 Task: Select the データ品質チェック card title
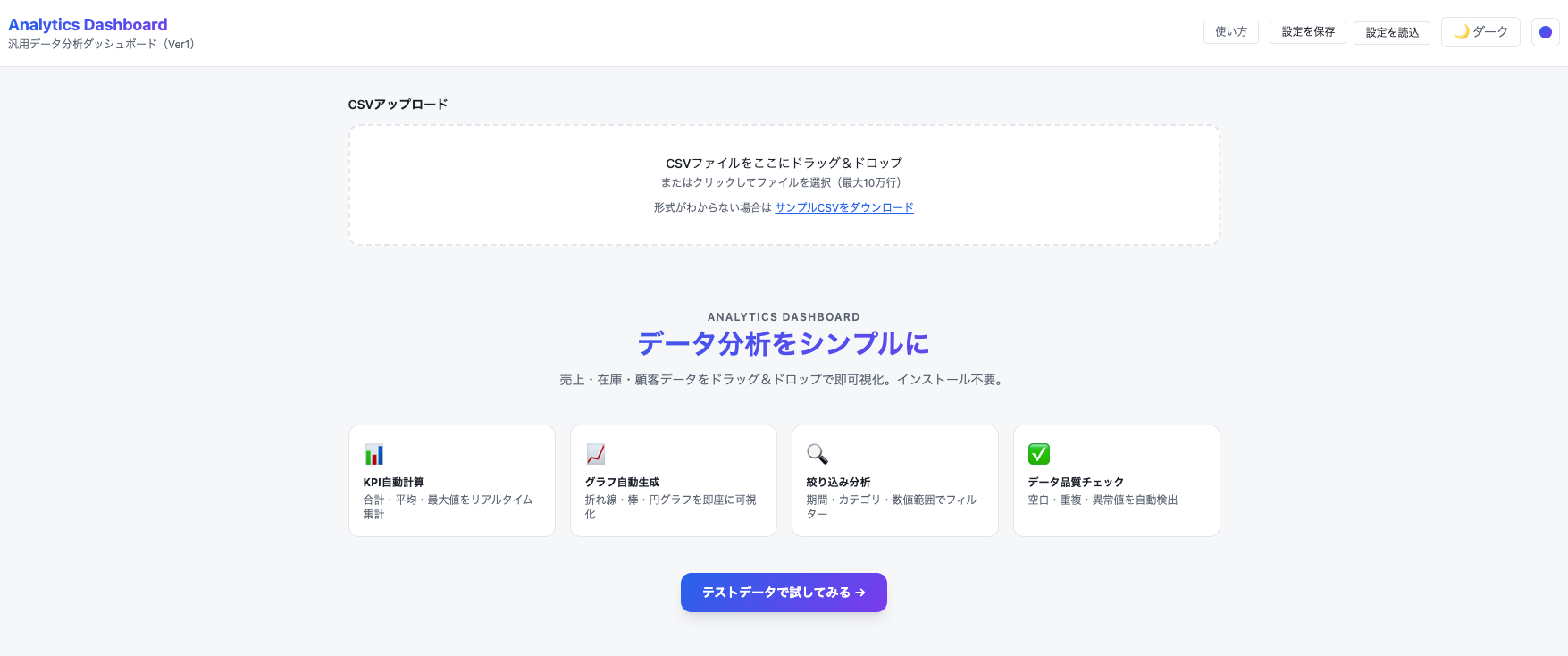click(1076, 483)
